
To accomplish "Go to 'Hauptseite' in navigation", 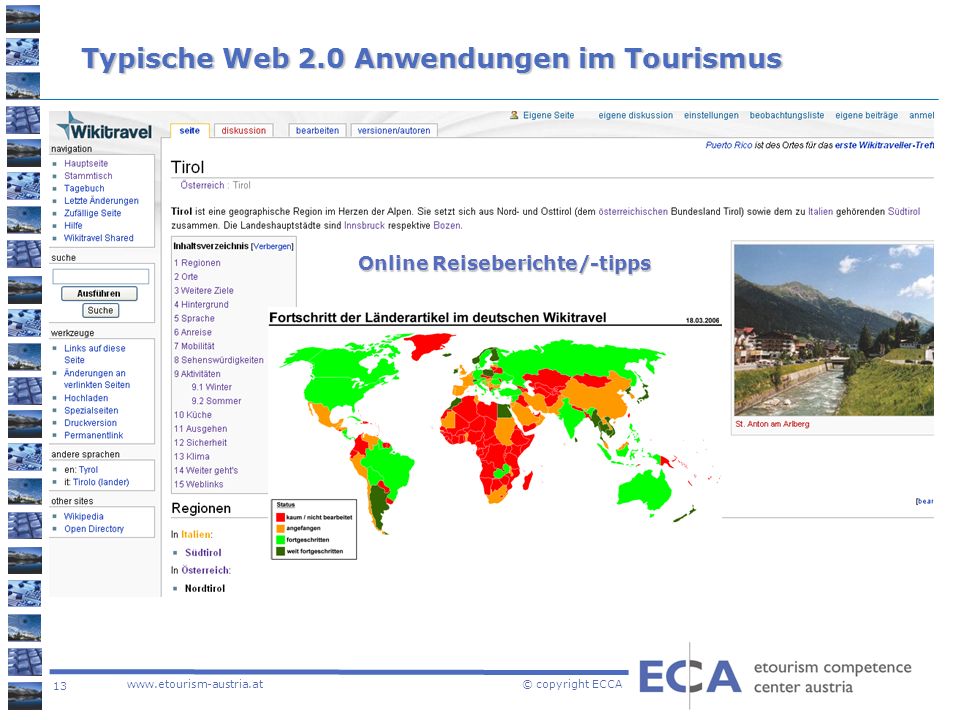I will (86, 163).
